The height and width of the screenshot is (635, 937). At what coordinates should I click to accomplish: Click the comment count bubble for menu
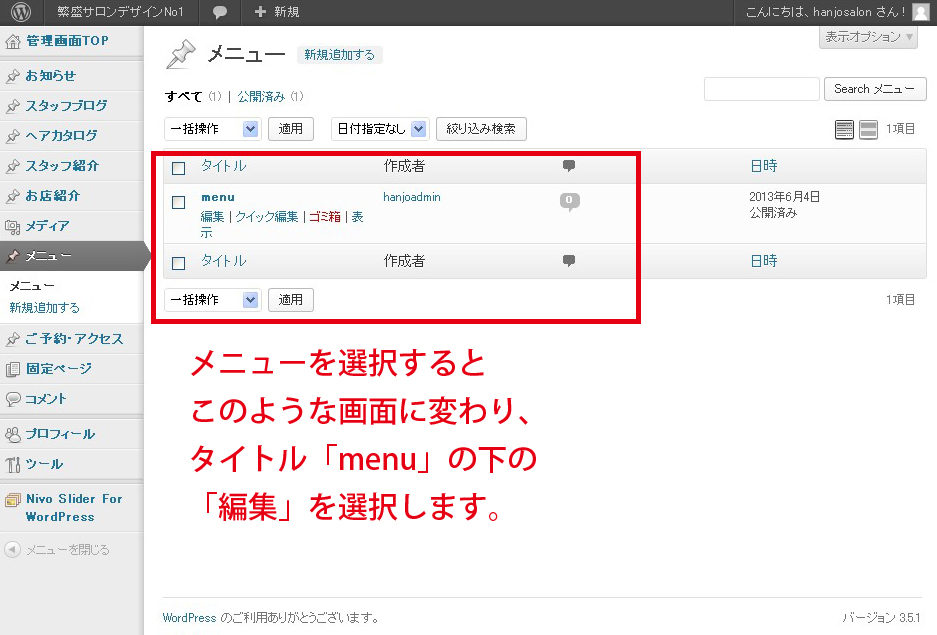tap(569, 201)
